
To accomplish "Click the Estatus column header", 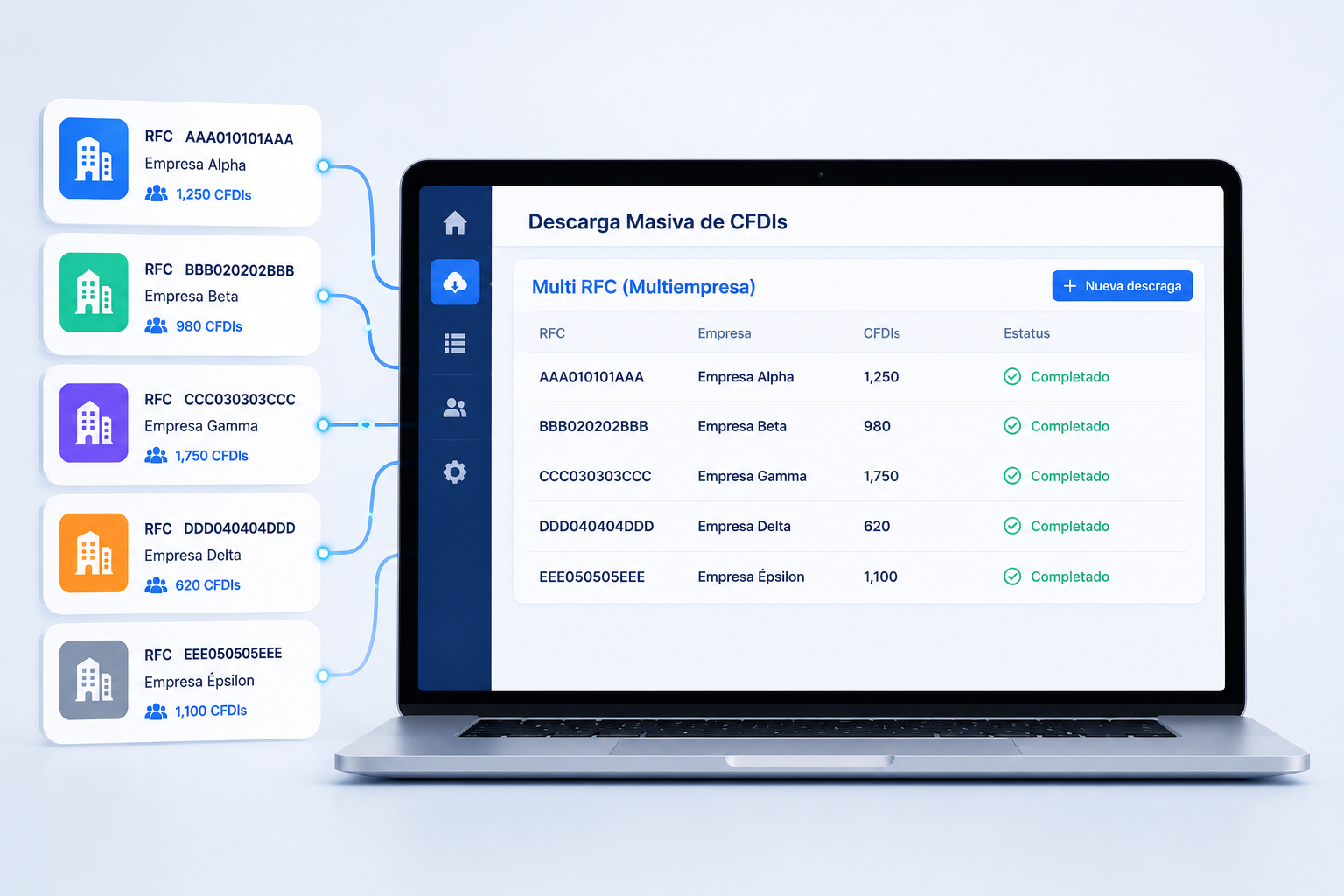I will pyautogui.click(x=1026, y=333).
